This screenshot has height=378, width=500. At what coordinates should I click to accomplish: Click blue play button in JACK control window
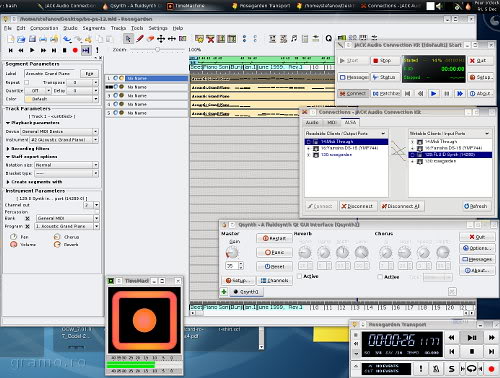433,94
